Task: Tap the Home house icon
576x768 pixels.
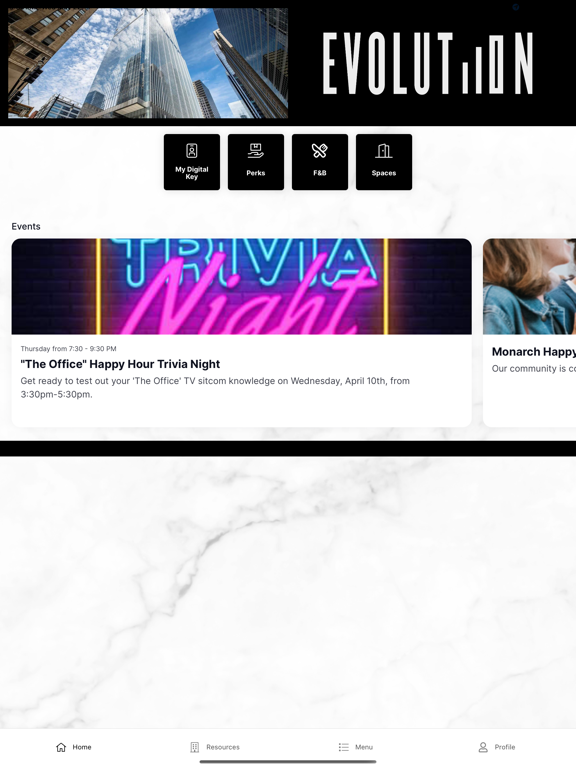Action: [x=61, y=747]
